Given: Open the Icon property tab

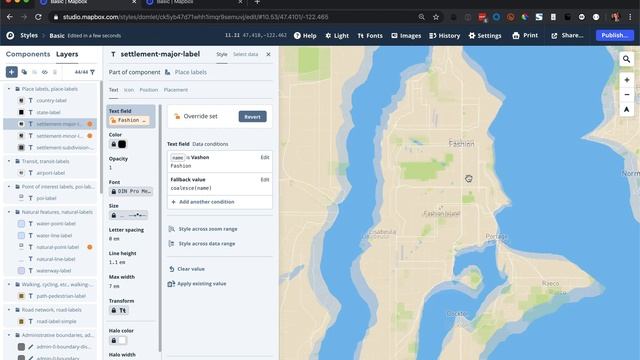Looking at the screenshot, I should pyautogui.click(x=129, y=90).
